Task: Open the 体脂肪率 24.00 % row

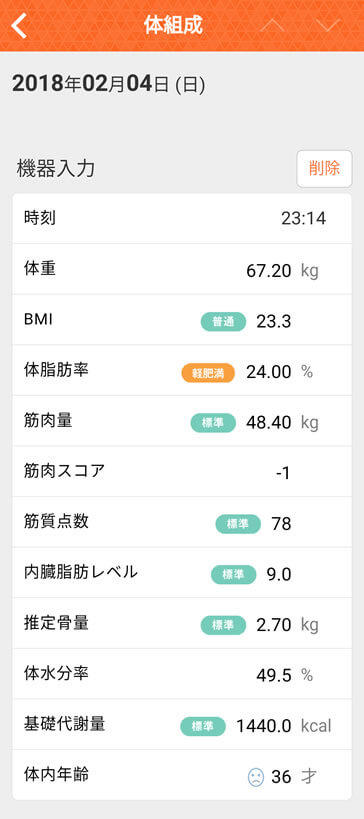Action: (182, 371)
